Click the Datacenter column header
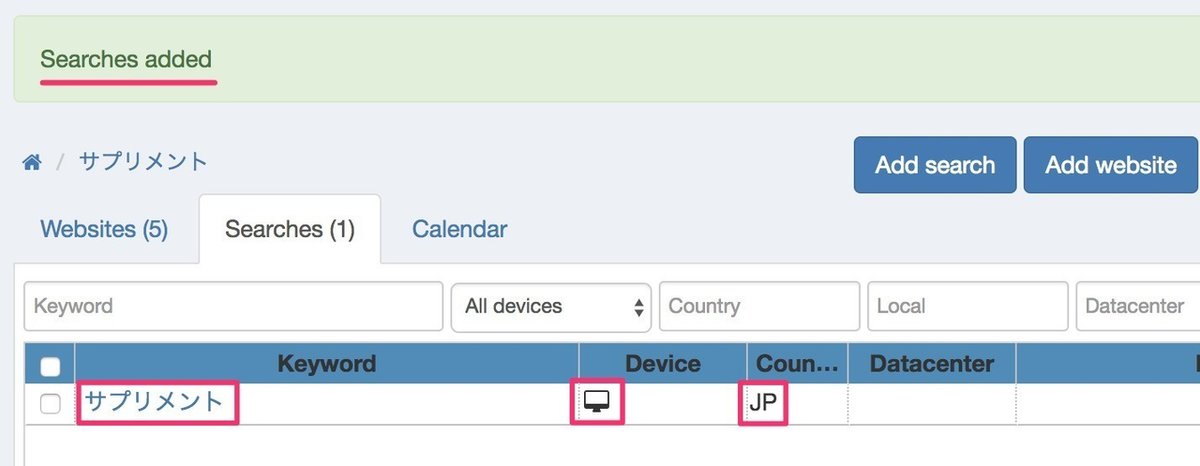The width and height of the screenshot is (1200, 466). 931,364
